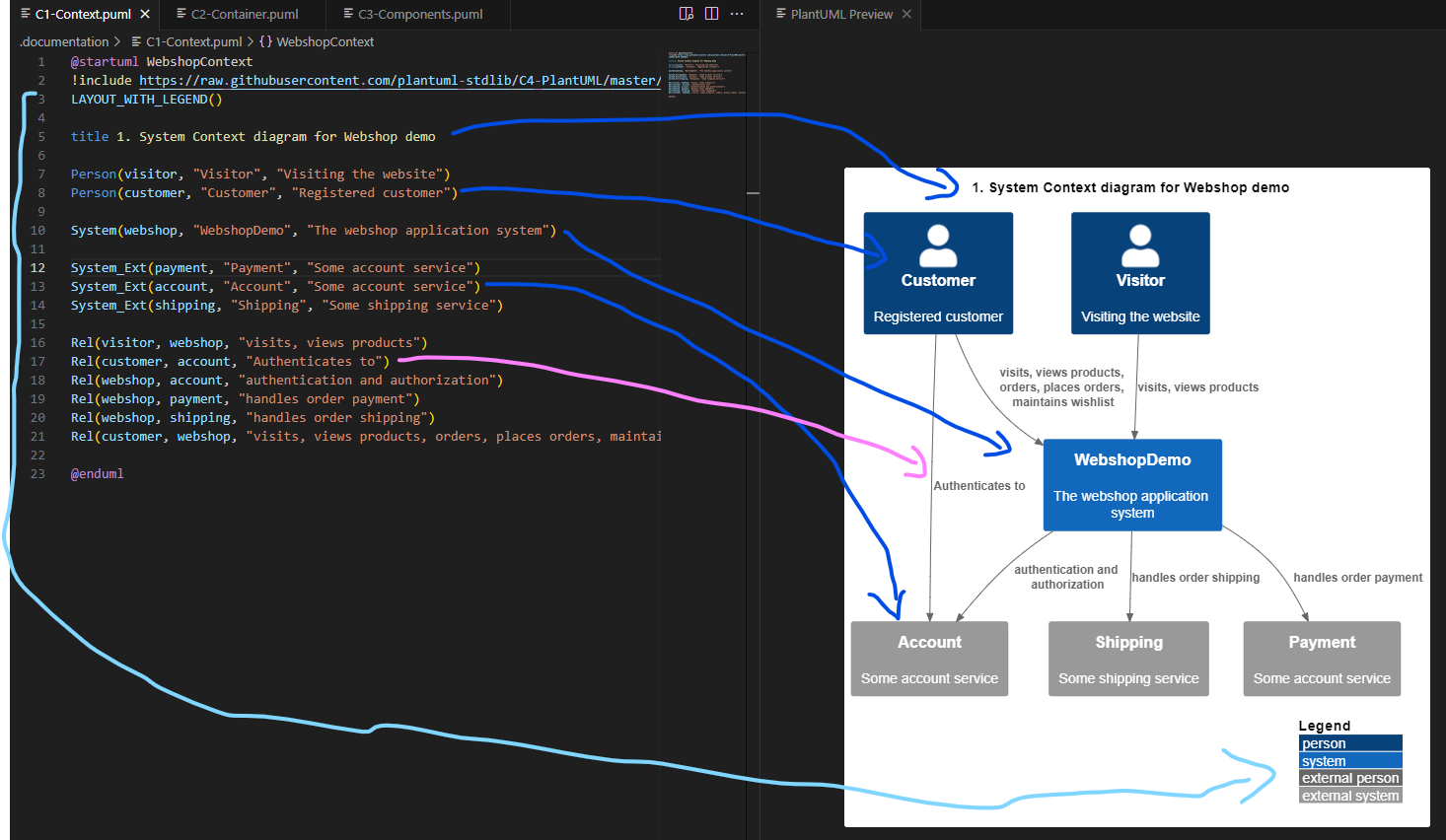
Task: Open PlantUML preview to the side
Action: 687,13
